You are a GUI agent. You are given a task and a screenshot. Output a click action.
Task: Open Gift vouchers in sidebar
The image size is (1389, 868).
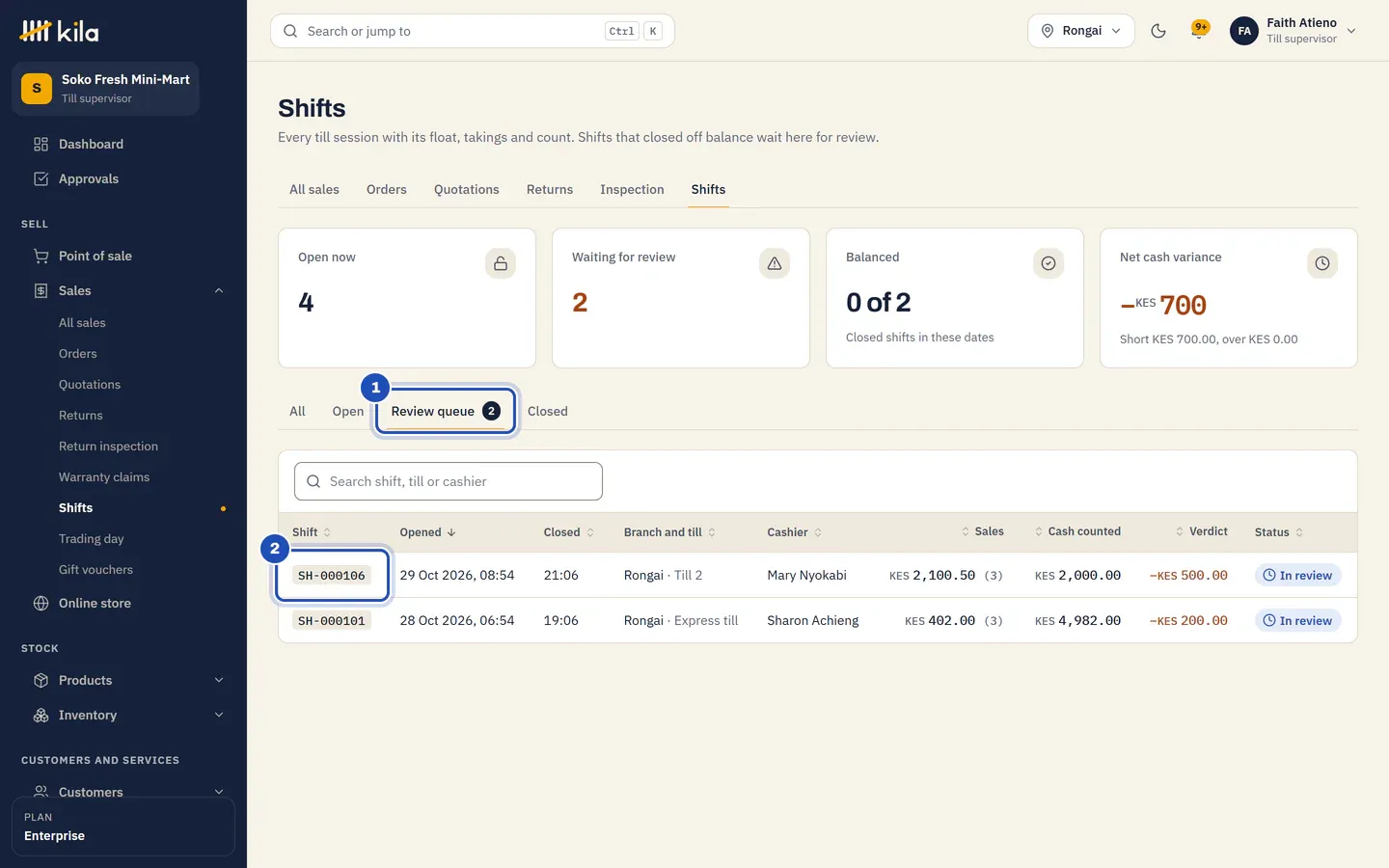95,569
